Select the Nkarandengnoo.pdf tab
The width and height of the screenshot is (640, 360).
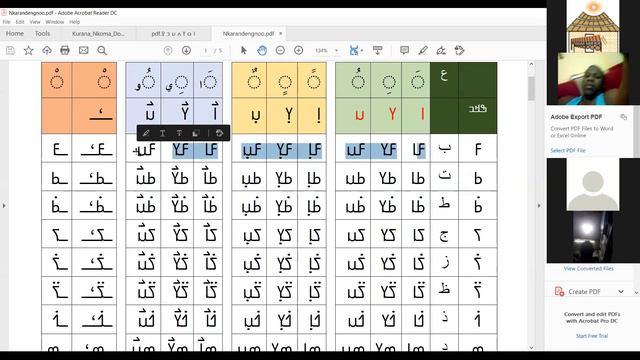click(248, 34)
